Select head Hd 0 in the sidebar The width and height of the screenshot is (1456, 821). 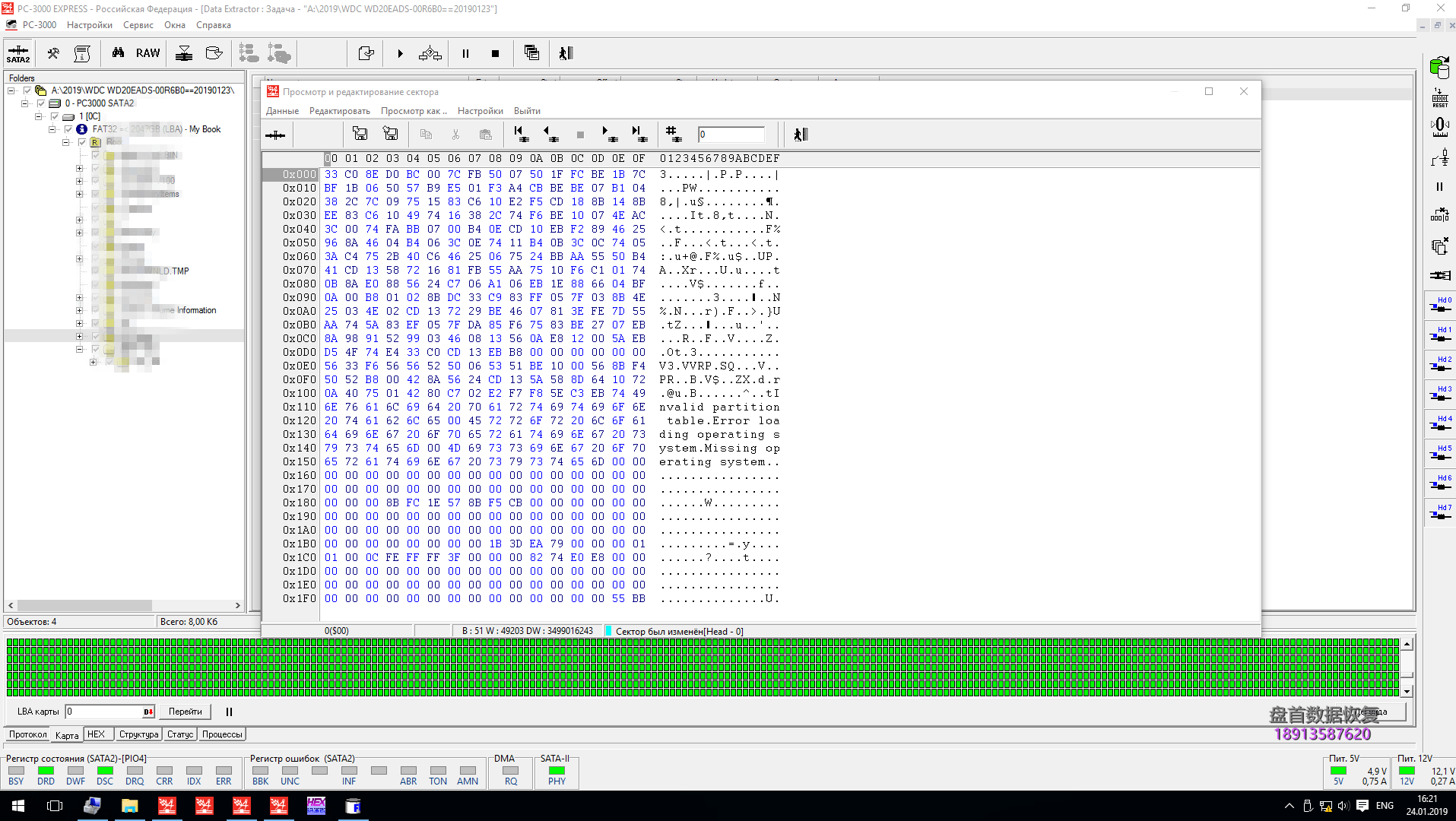(x=1440, y=305)
